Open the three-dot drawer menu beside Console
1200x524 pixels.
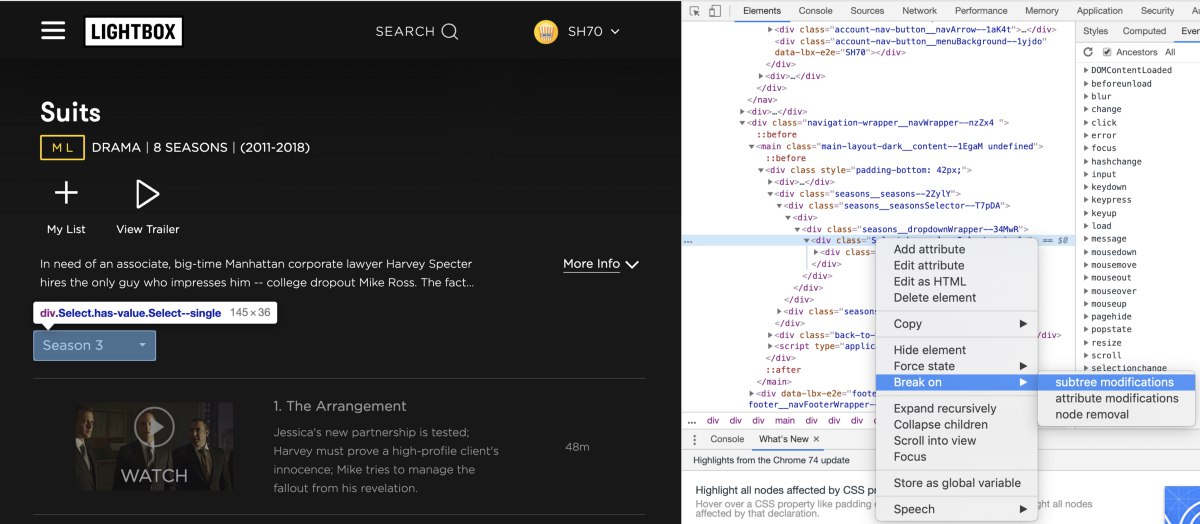[x=695, y=439]
